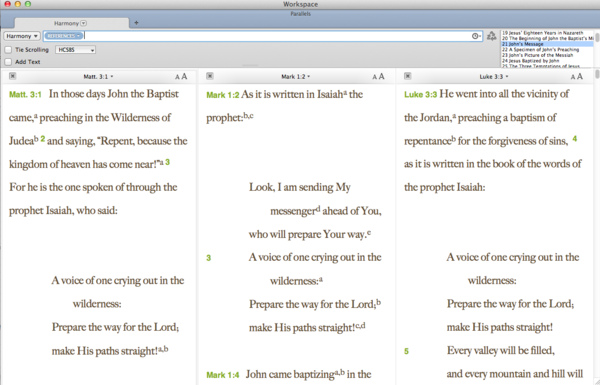Image resolution: width=600 pixels, height=385 pixels.
Task: Enable the Tie Scrolling checkbox
Action: (x=8, y=50)
